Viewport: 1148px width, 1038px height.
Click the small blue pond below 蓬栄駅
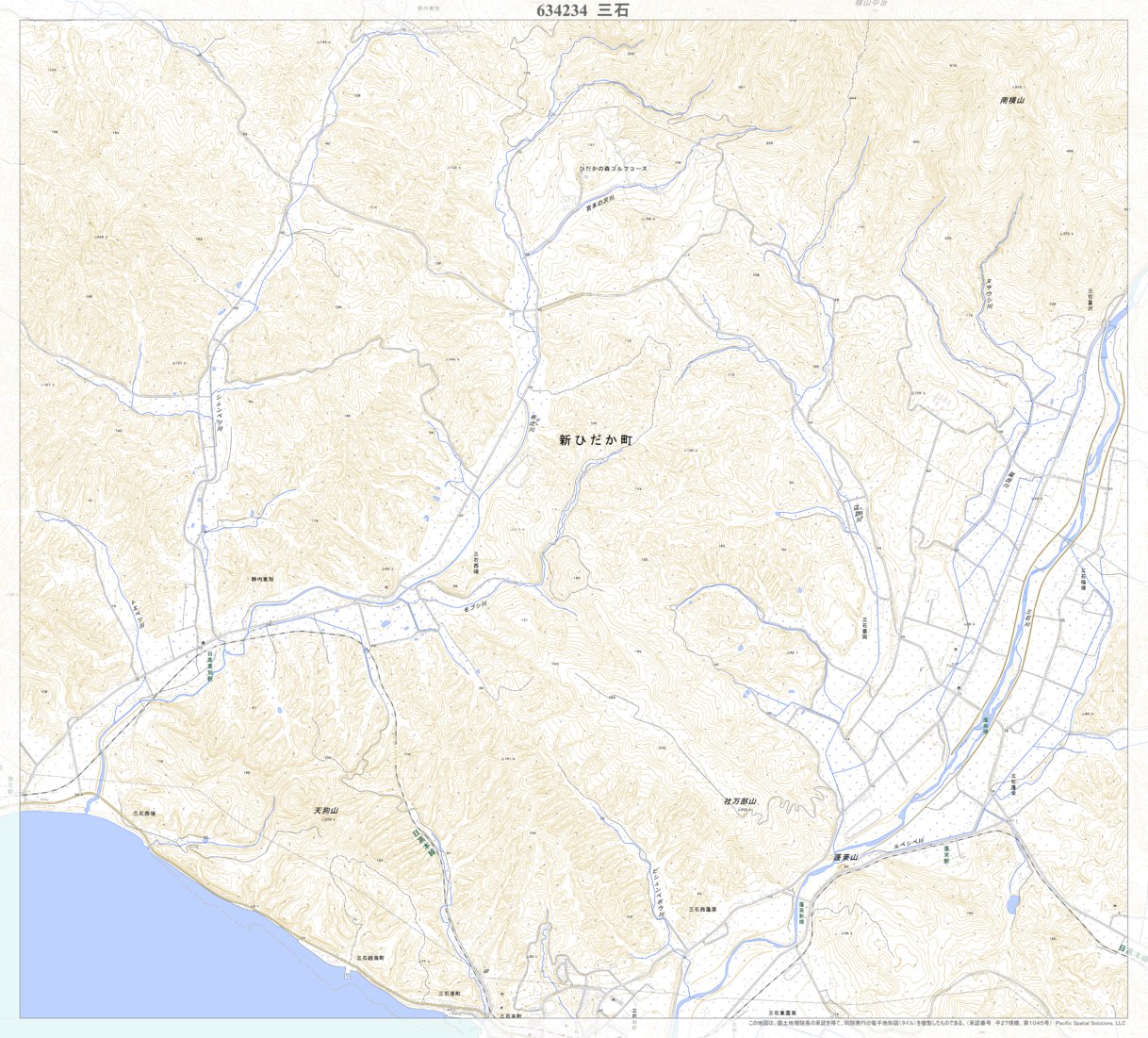pos(1011,905)
